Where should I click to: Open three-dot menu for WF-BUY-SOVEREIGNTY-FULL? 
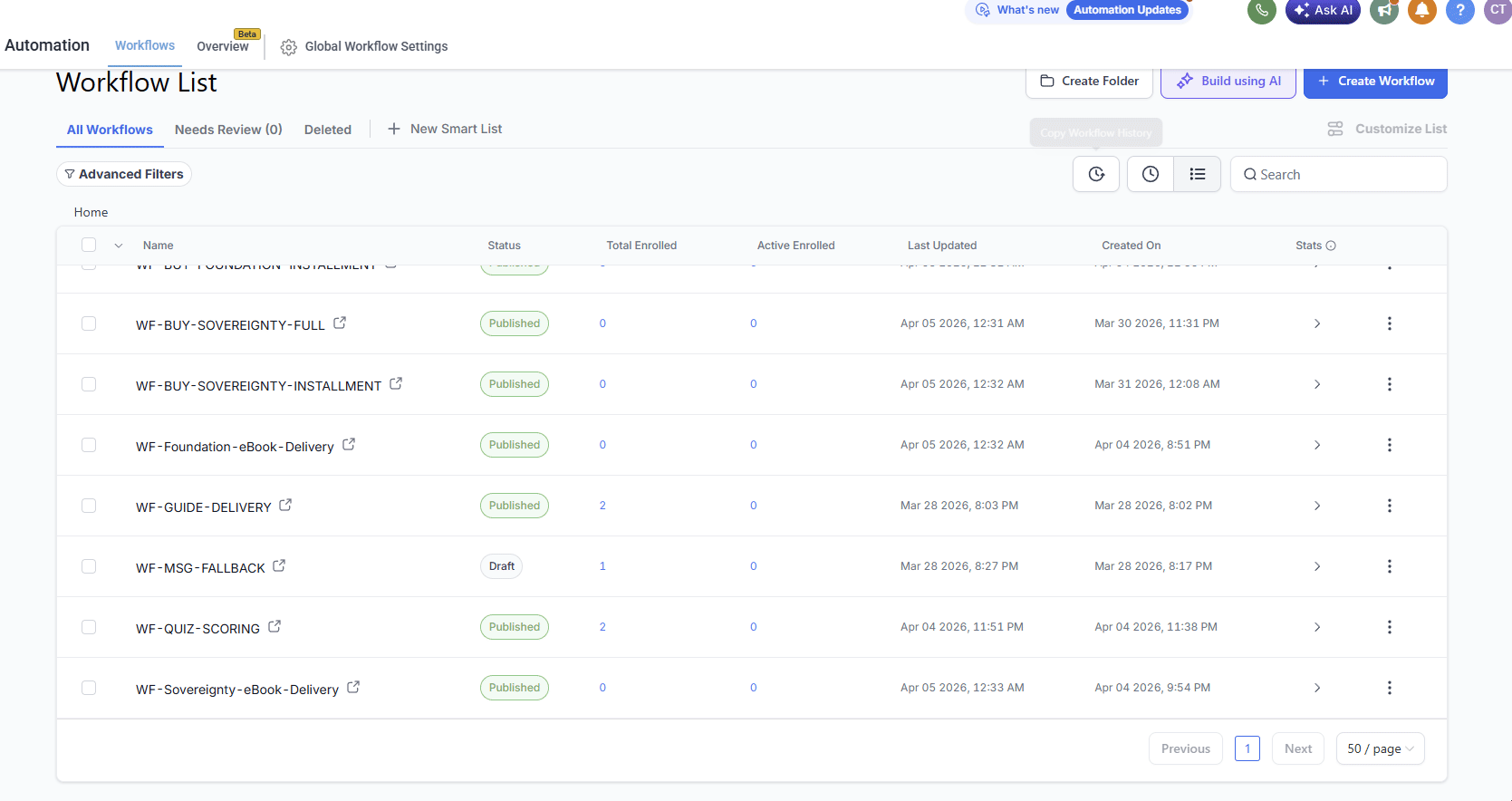[x=1389, y=323]
